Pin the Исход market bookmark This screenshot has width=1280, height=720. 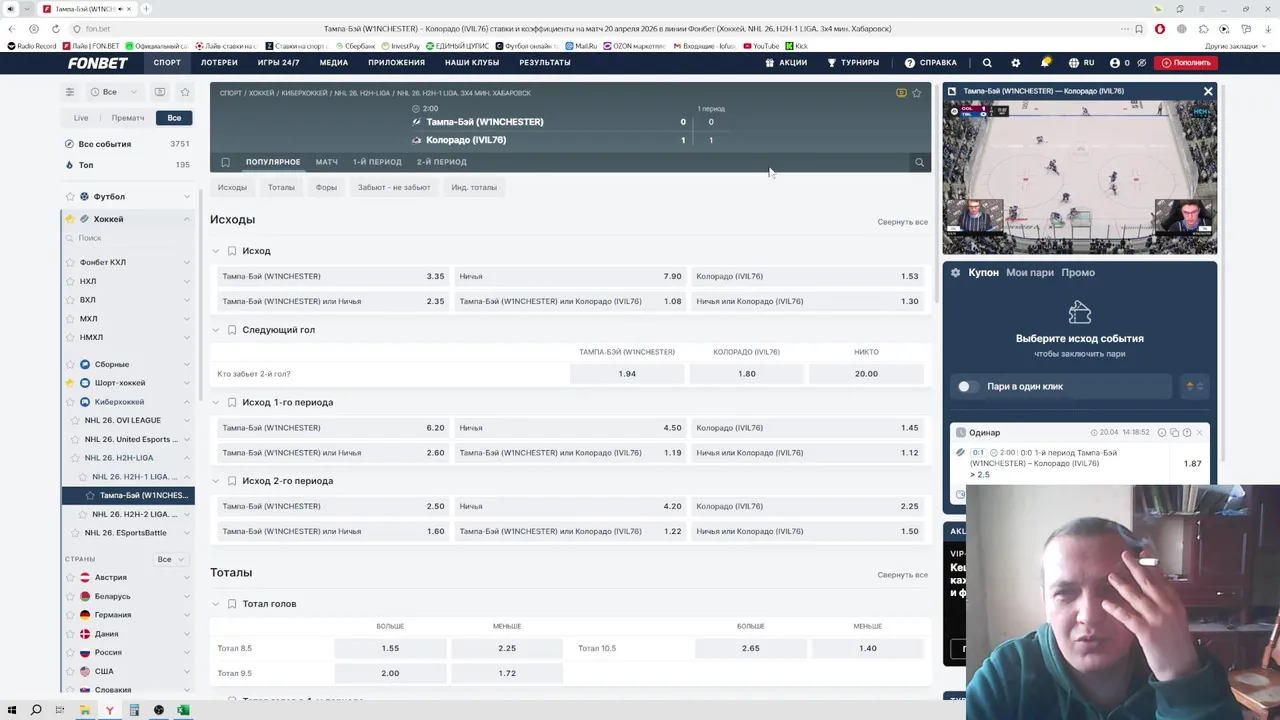coord(232,251)
